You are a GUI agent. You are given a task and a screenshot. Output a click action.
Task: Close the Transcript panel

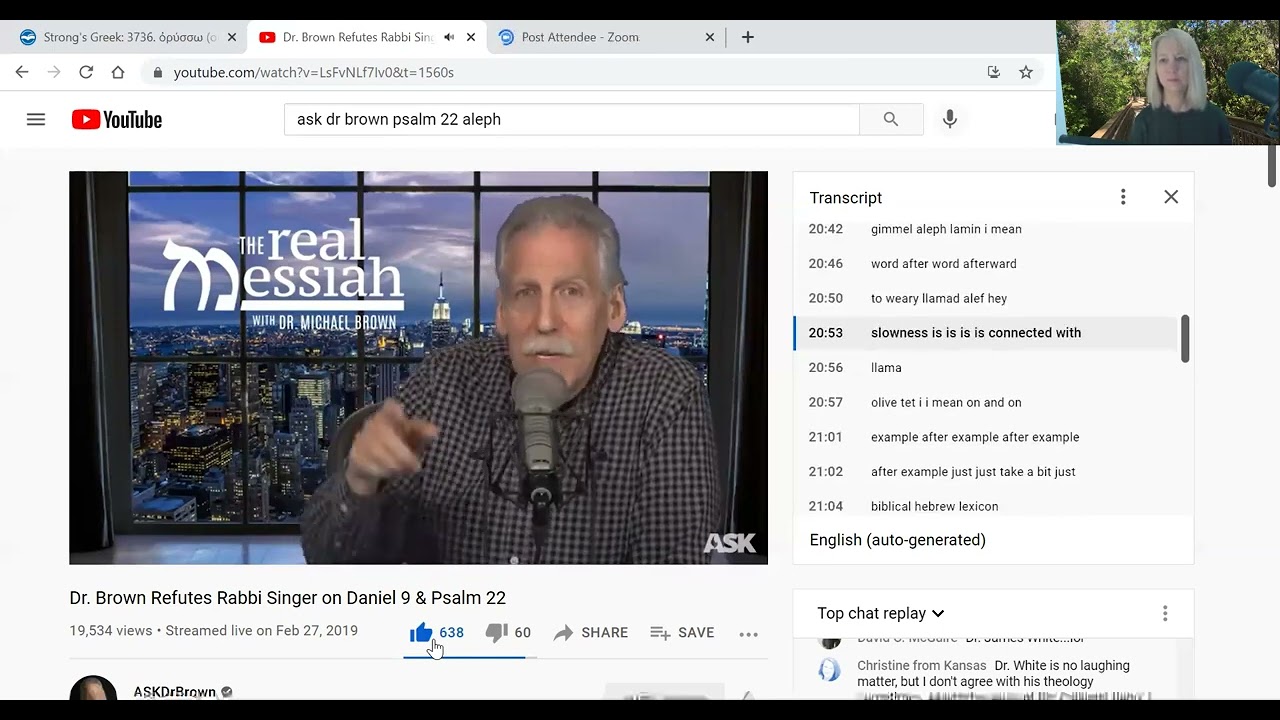(1171, 197)
